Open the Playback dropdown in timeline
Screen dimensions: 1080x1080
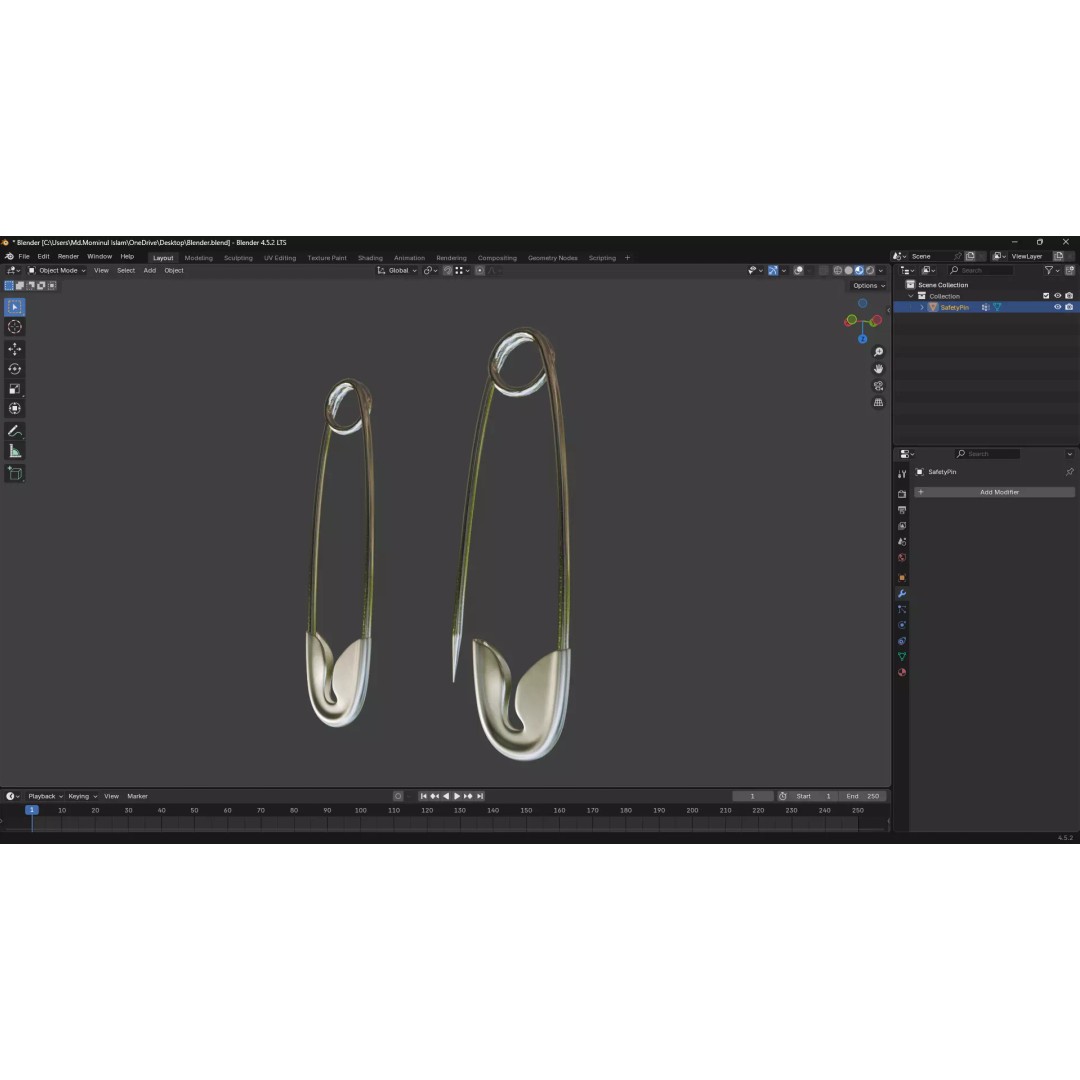45,796
